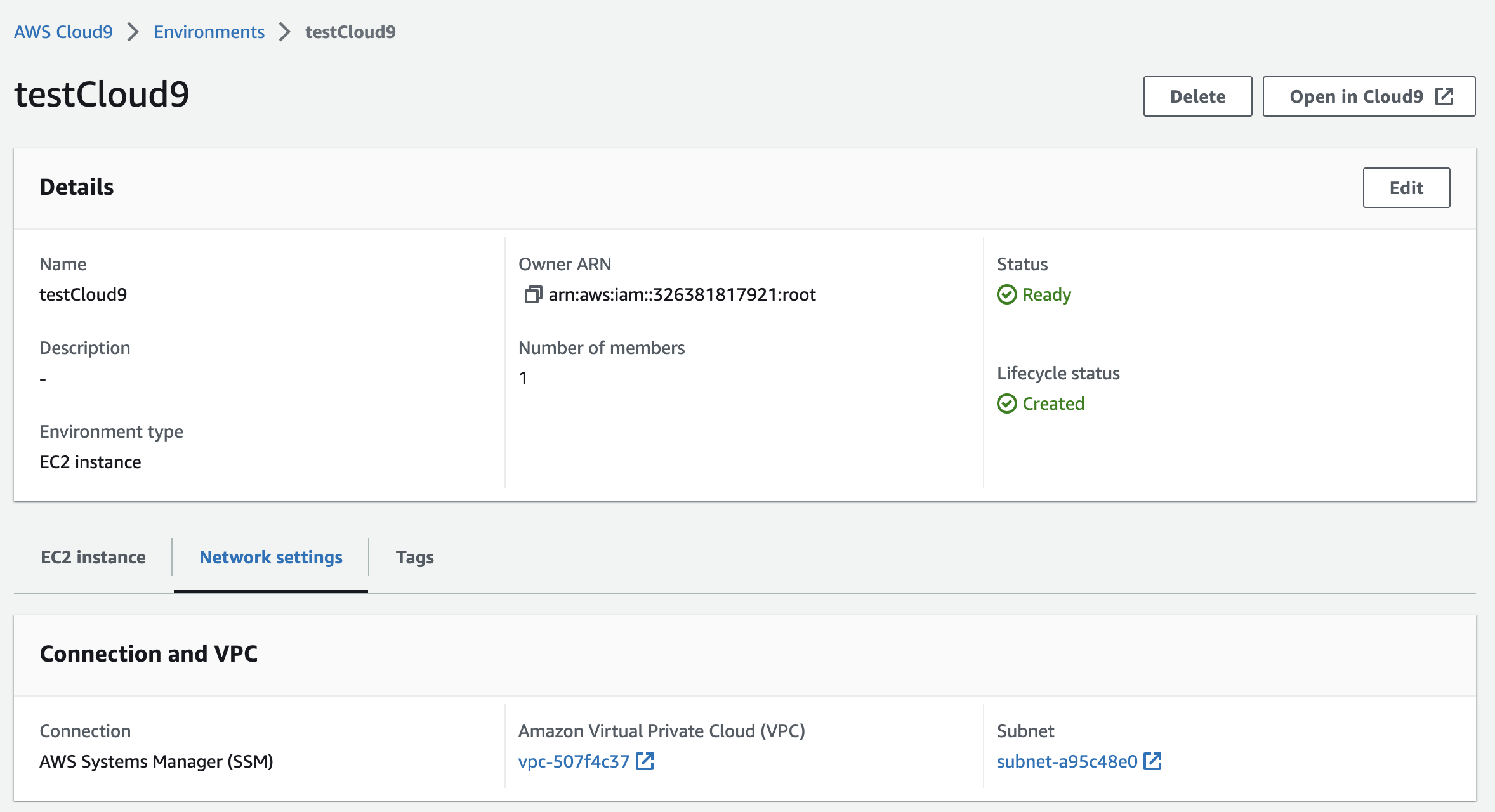Click the Number of members value 1

pyautogui.click(x=523, y=378)
